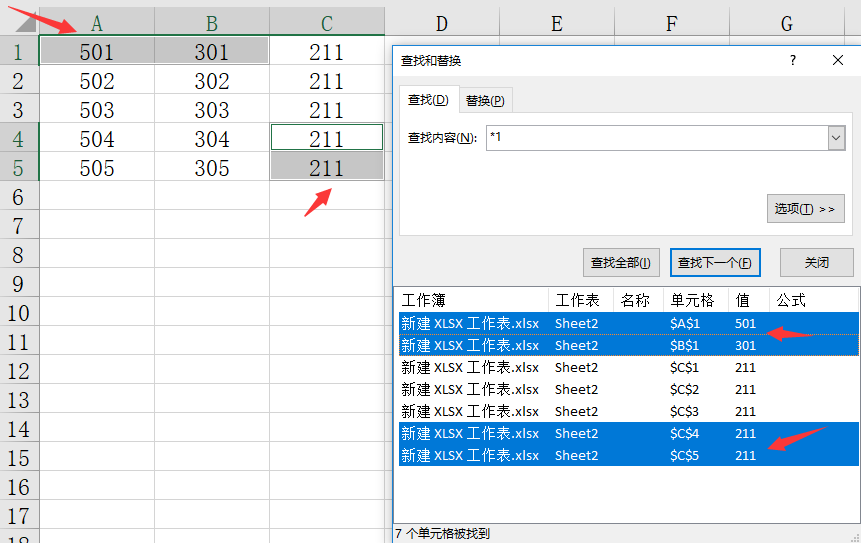Close the Find and Replace dialog with X
Screen dimensions: 861x543
pyautogui.click(x=838, y=60)
